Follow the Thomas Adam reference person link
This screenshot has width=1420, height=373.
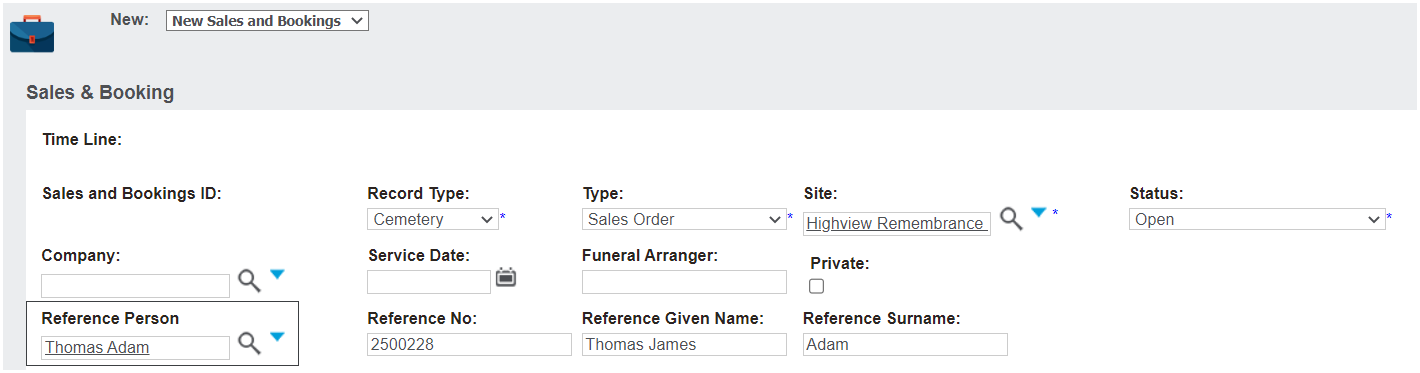click(97, 347)
